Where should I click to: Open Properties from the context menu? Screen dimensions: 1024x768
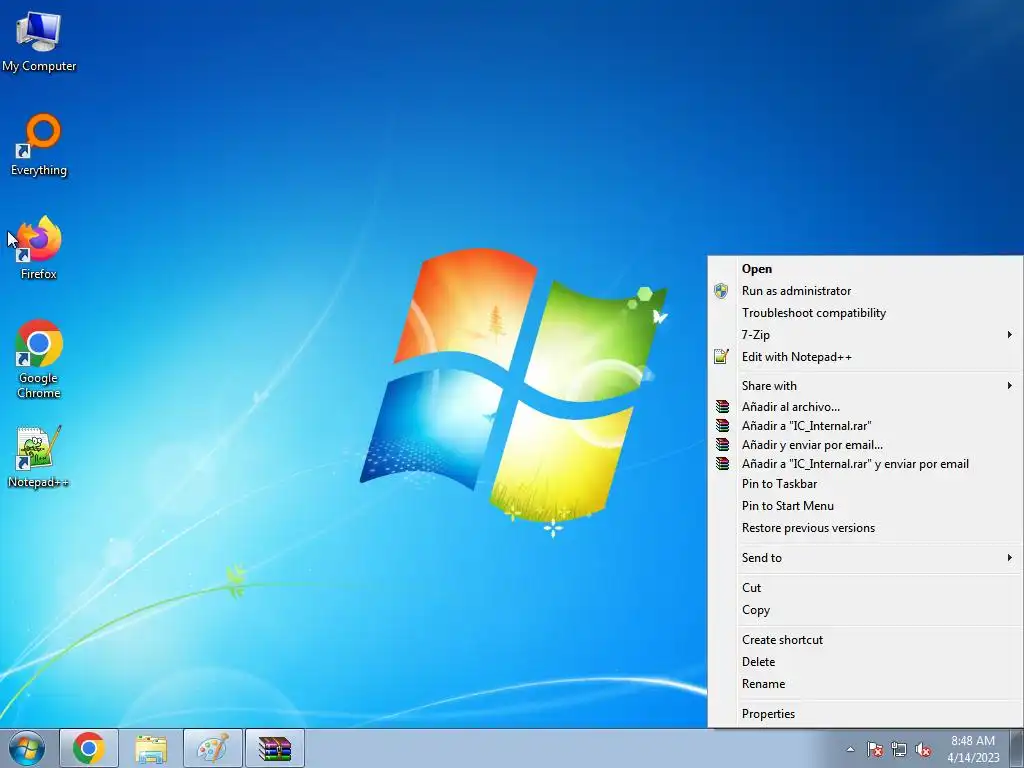tap(865, 714)
